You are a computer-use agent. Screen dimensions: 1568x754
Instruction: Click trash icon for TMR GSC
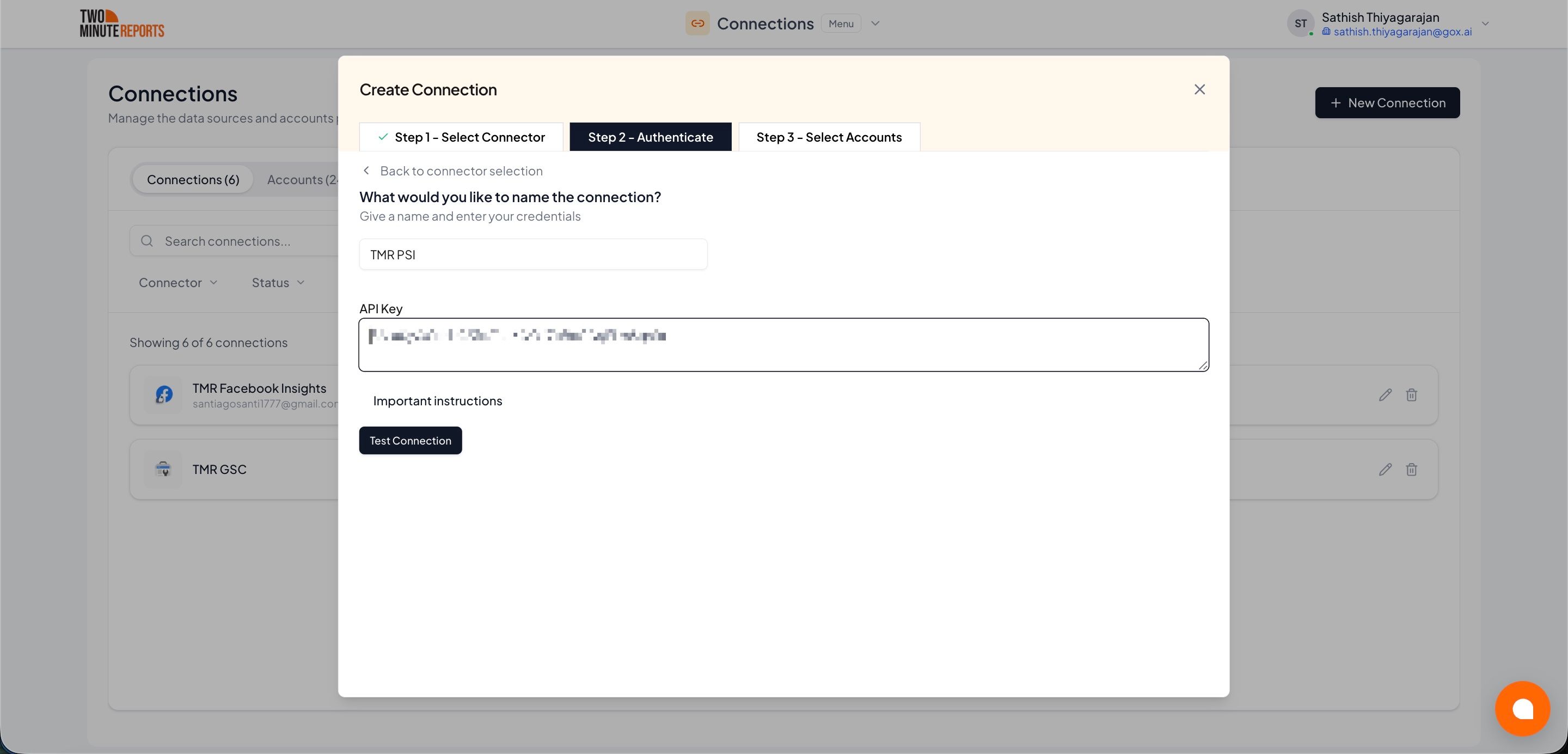tap(1411, 469)
